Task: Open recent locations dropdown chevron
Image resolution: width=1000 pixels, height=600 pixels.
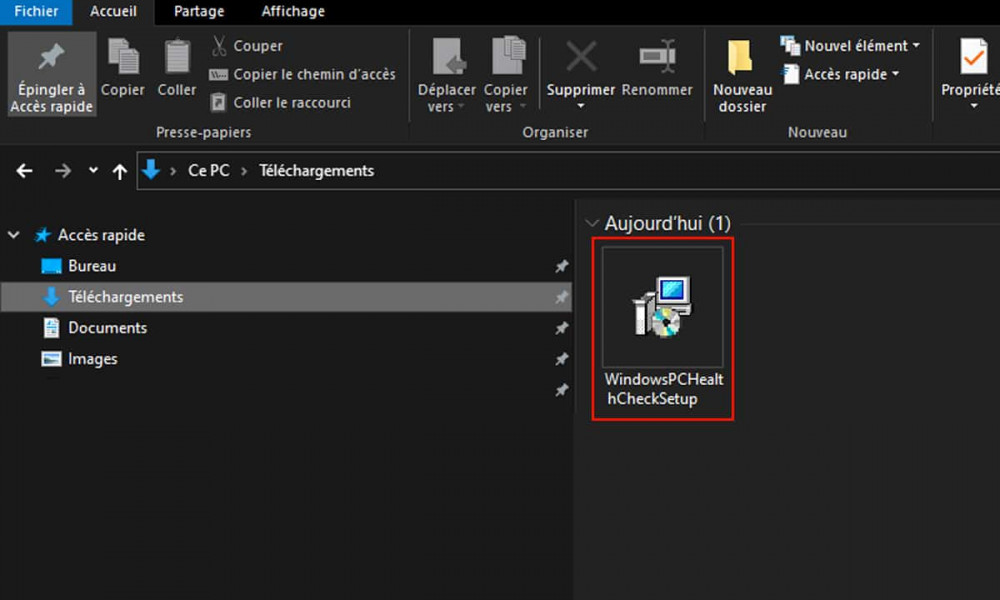Action: tap(93, 170)
